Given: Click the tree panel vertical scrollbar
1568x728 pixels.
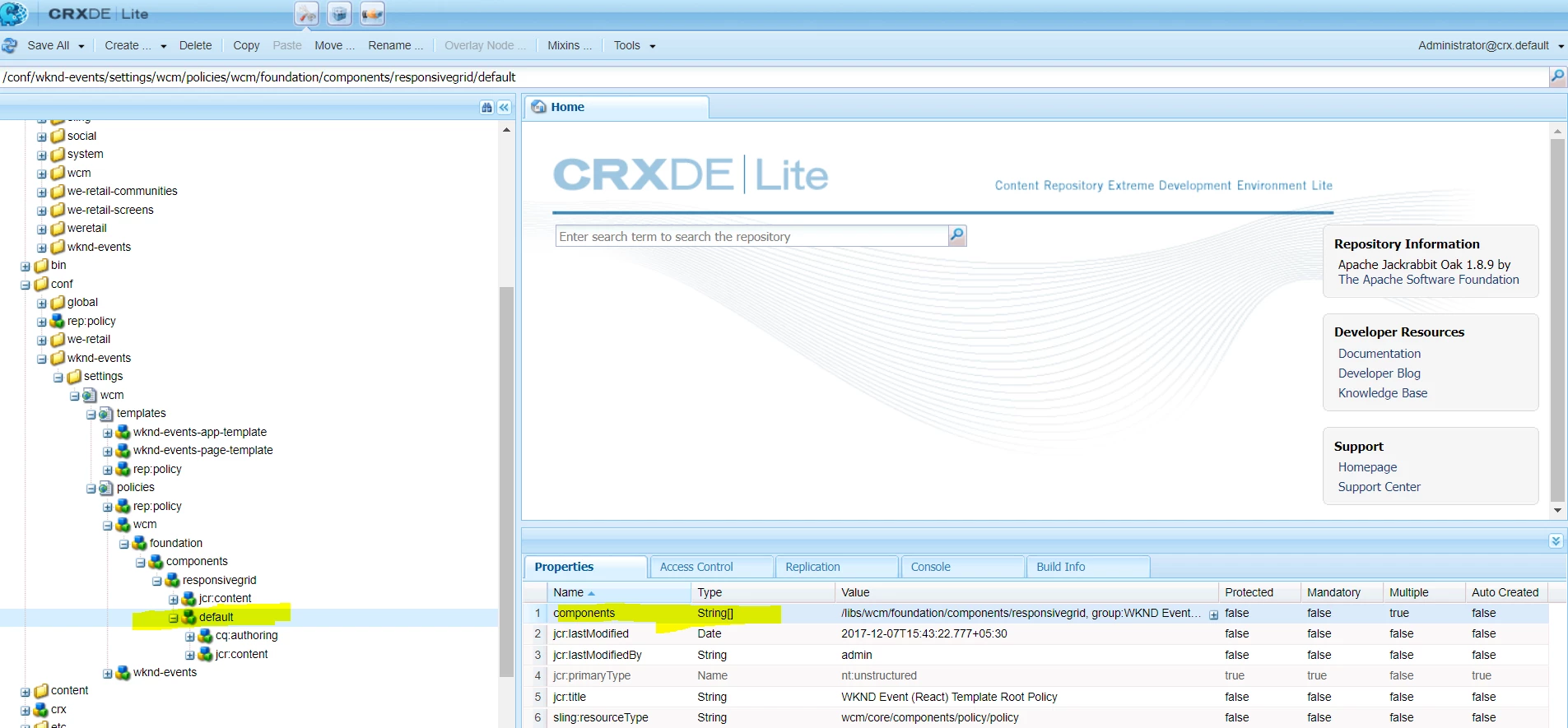Looking at the screenshot, I should tap(506, 481).
